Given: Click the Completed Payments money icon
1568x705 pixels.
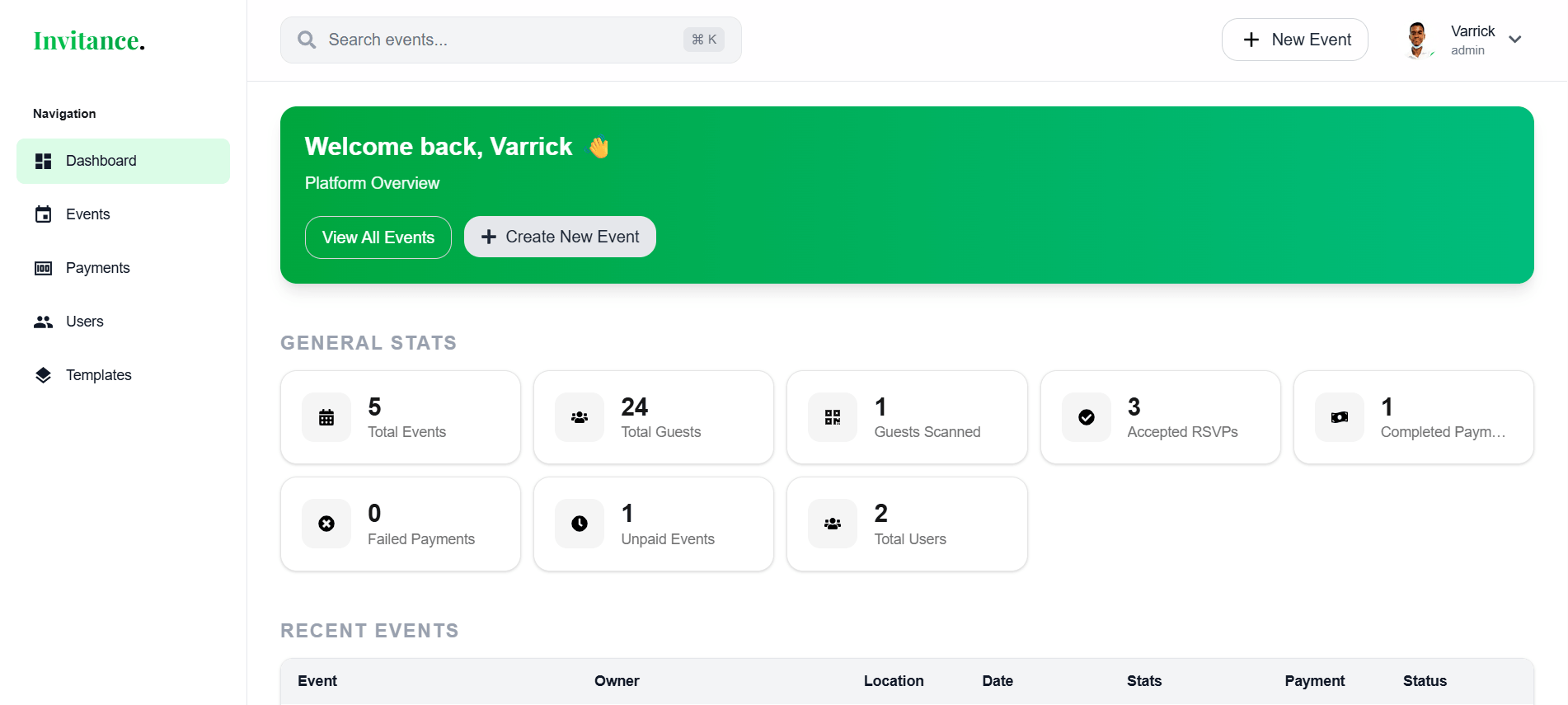Looking at the screenshot, I should click(x=1340, y=417).
